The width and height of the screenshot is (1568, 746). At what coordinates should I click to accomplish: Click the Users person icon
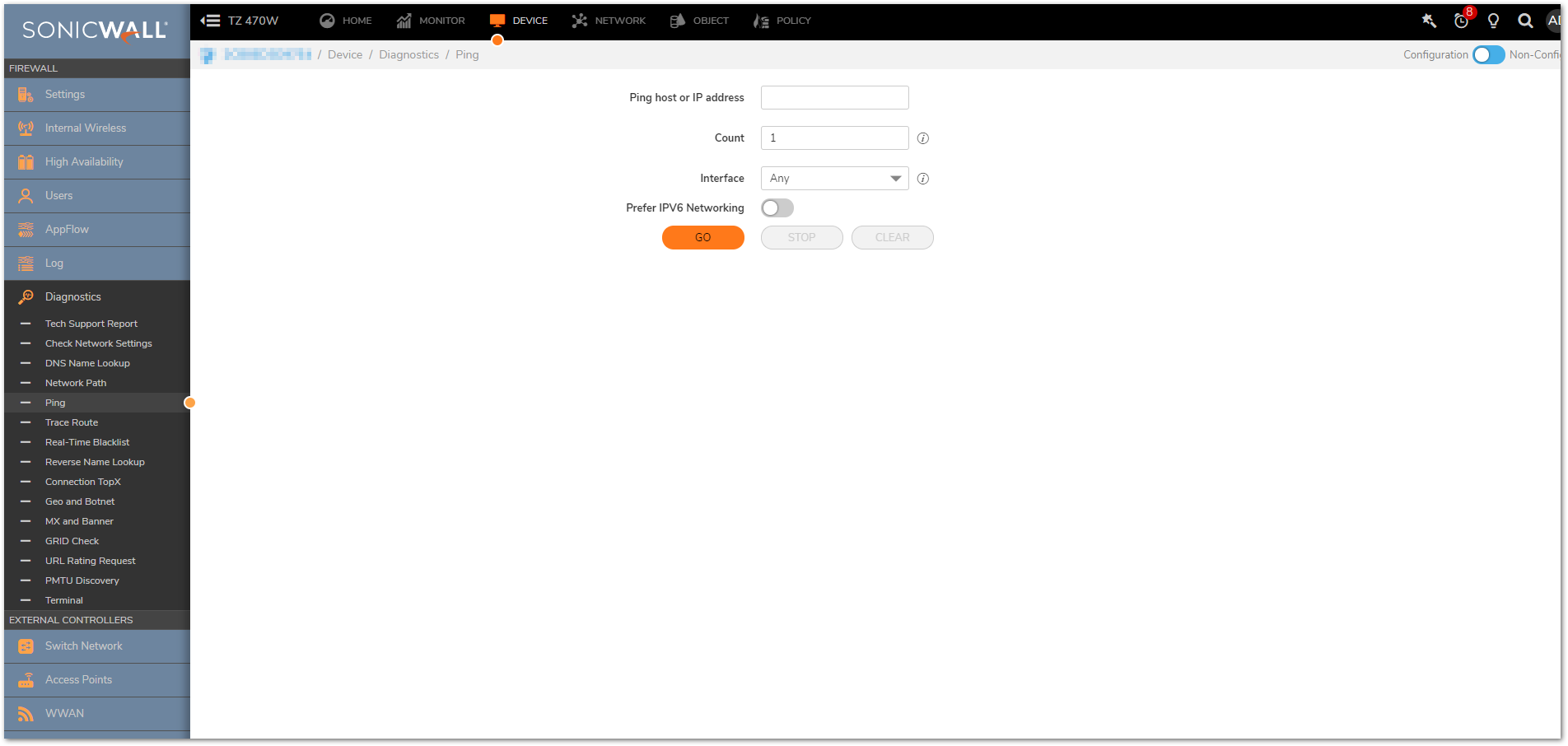coord(26,196)
